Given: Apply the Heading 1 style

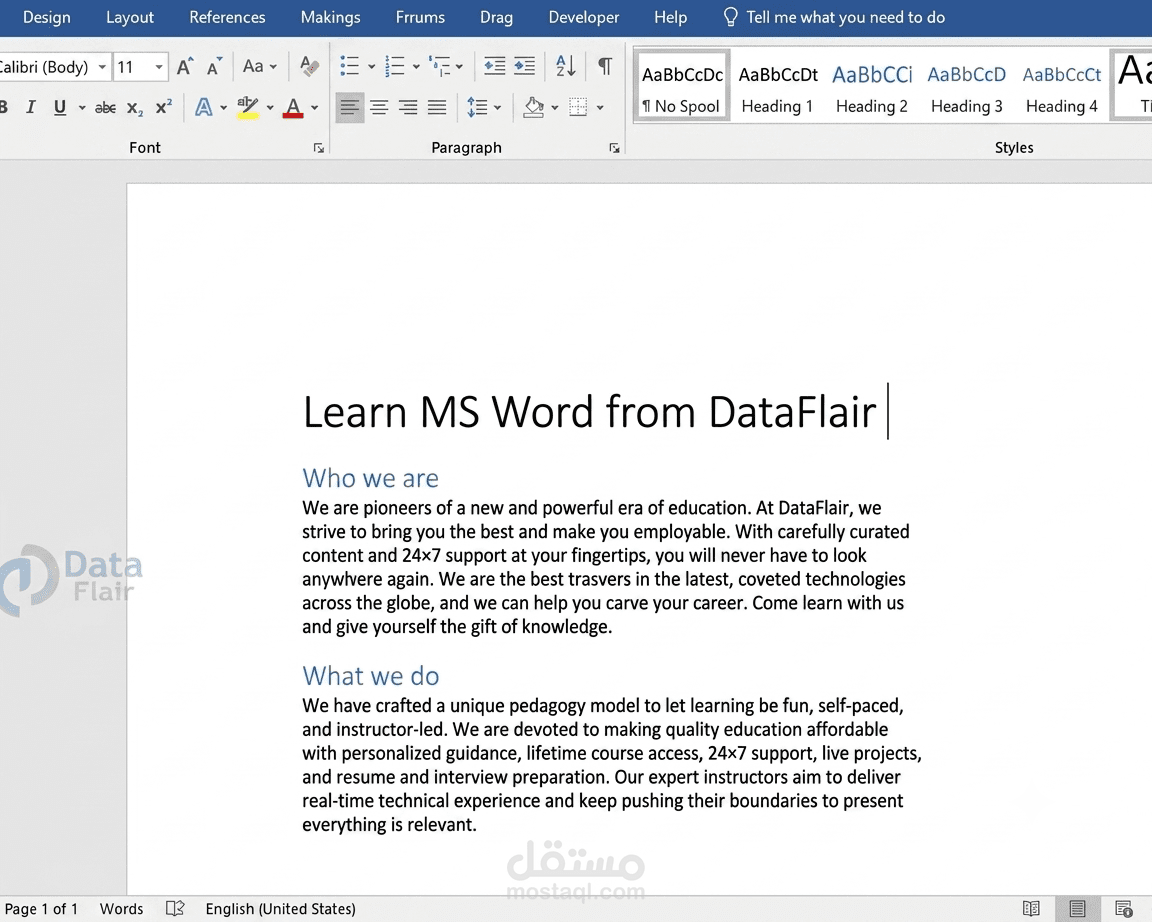Looking at the screenshot, I should (777, 90).
